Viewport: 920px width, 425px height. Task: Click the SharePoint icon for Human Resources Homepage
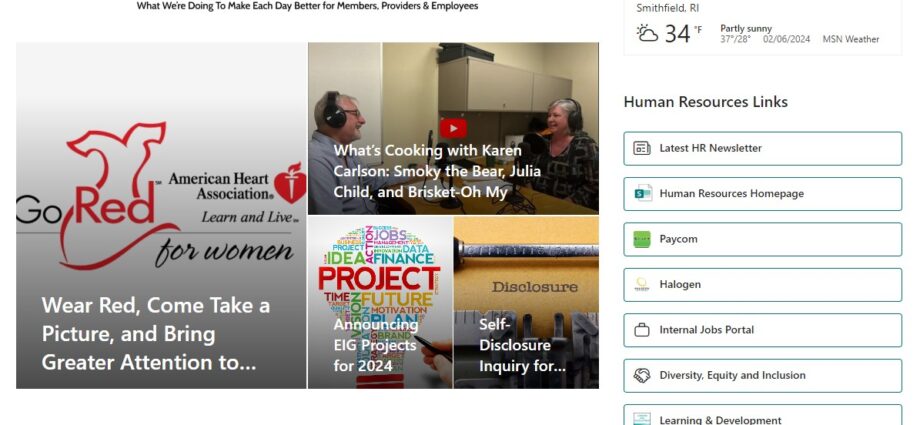coord(642,193)
